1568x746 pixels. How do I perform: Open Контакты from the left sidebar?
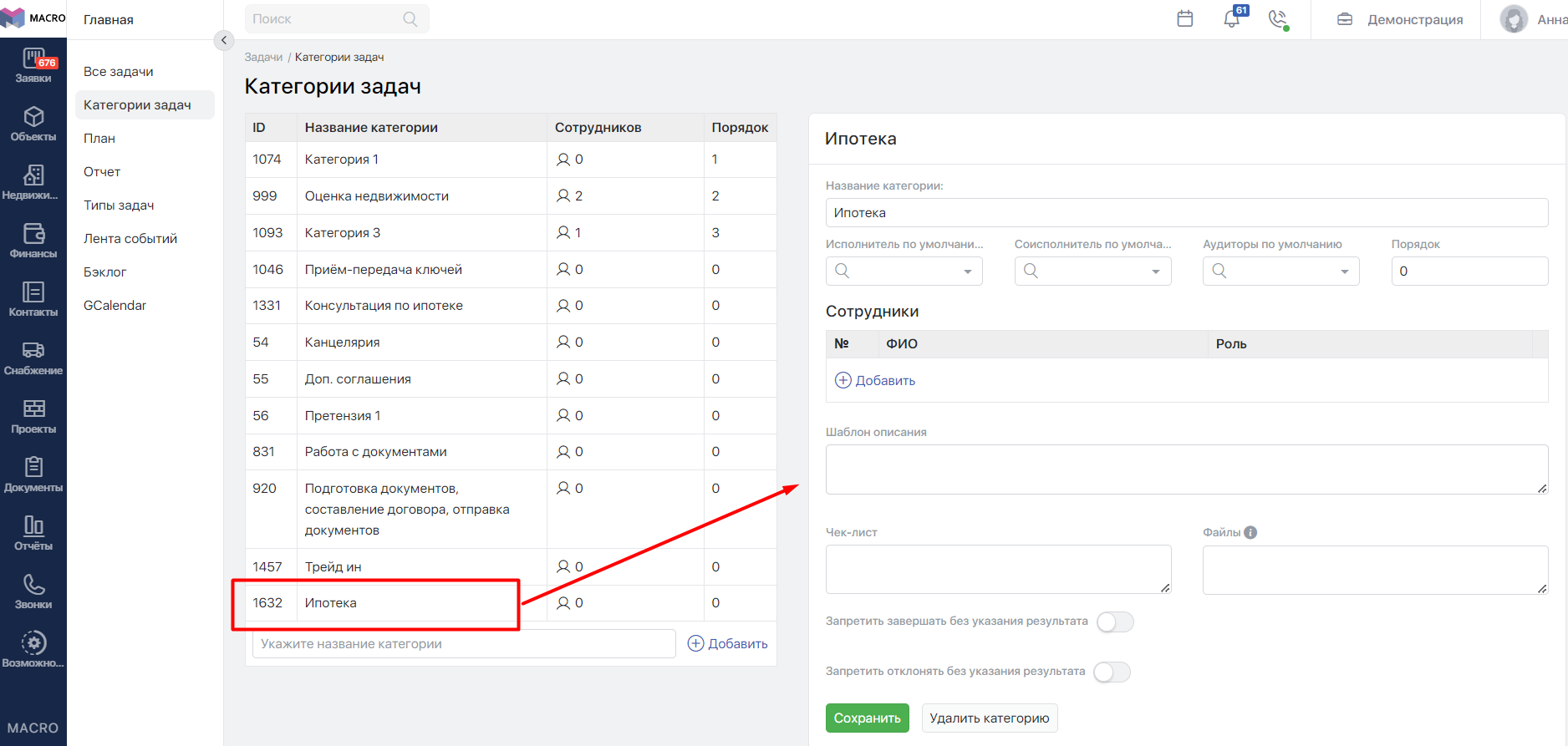point(33,300)
